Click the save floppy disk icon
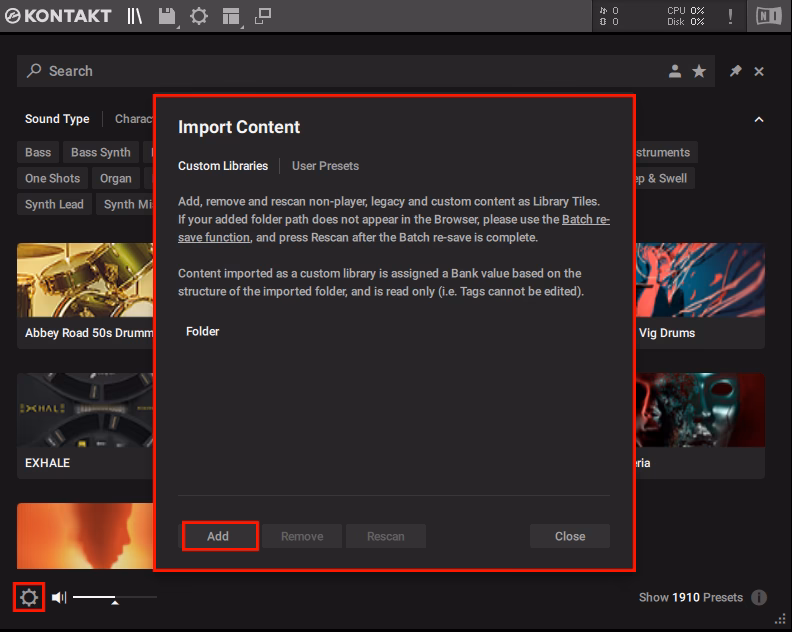The height and width of the screenshot is (632, 792). pos(167,16)
